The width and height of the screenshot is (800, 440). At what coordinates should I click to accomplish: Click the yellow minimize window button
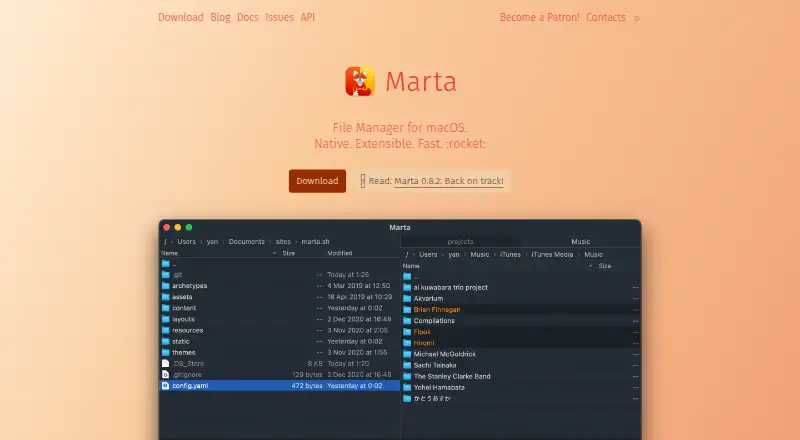[178, 227]
